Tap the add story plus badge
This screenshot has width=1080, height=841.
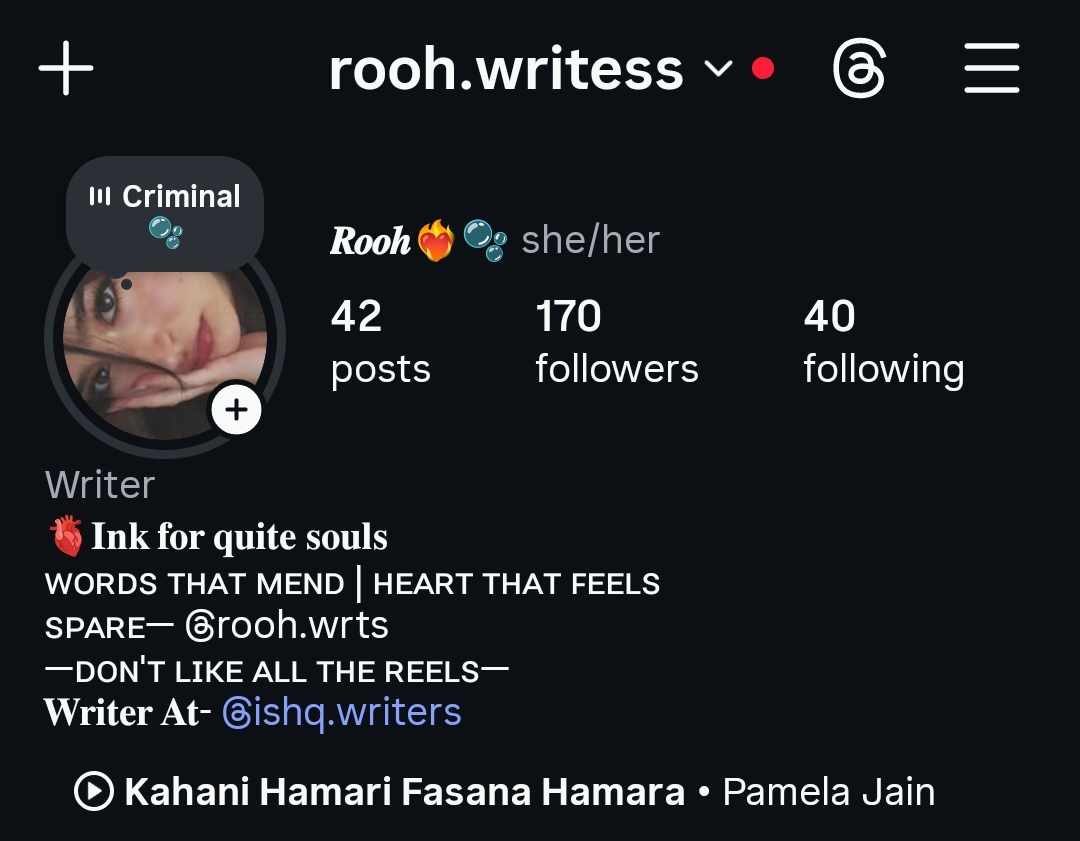[x=236, y=409]
